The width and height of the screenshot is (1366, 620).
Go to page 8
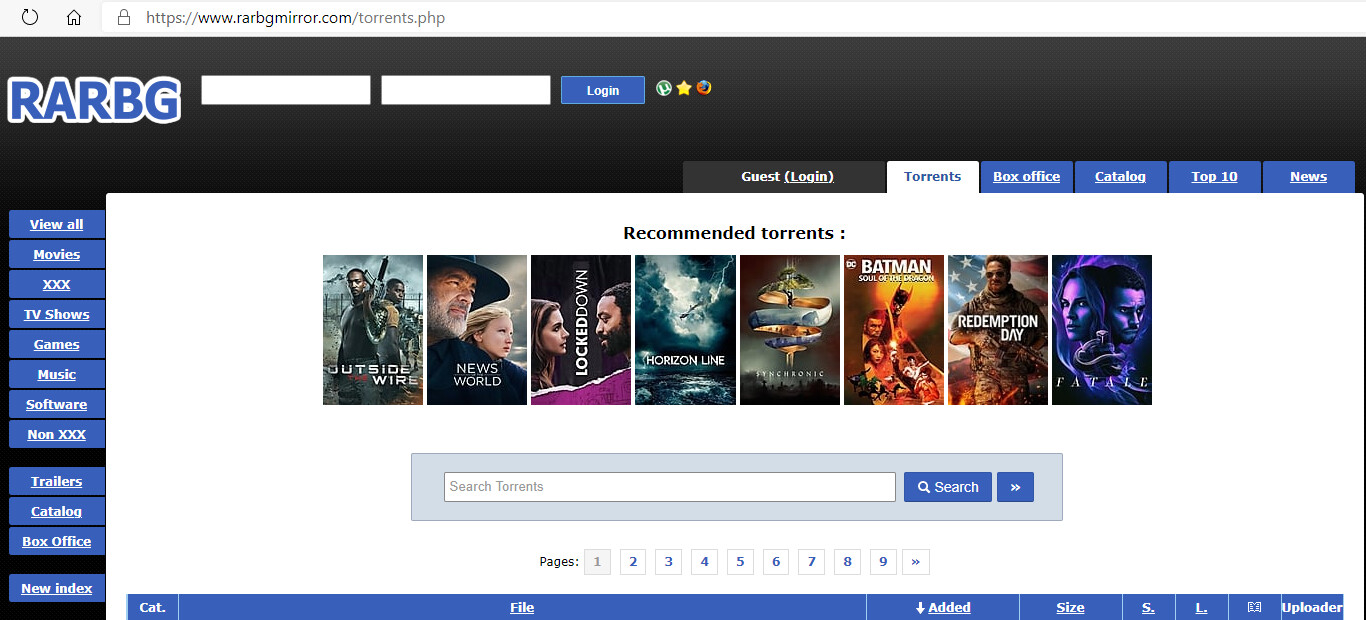pos(847,562)
